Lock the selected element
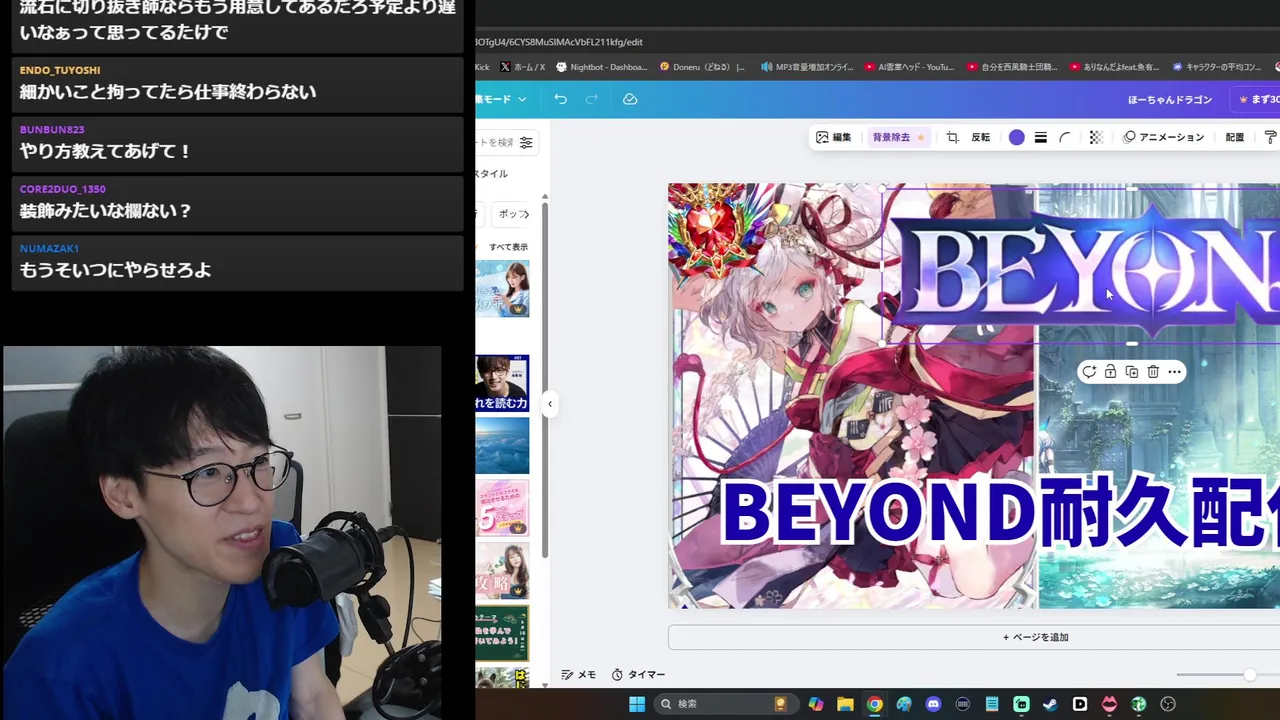Viewport: 1280px width, 720px height. point(1110,372)
